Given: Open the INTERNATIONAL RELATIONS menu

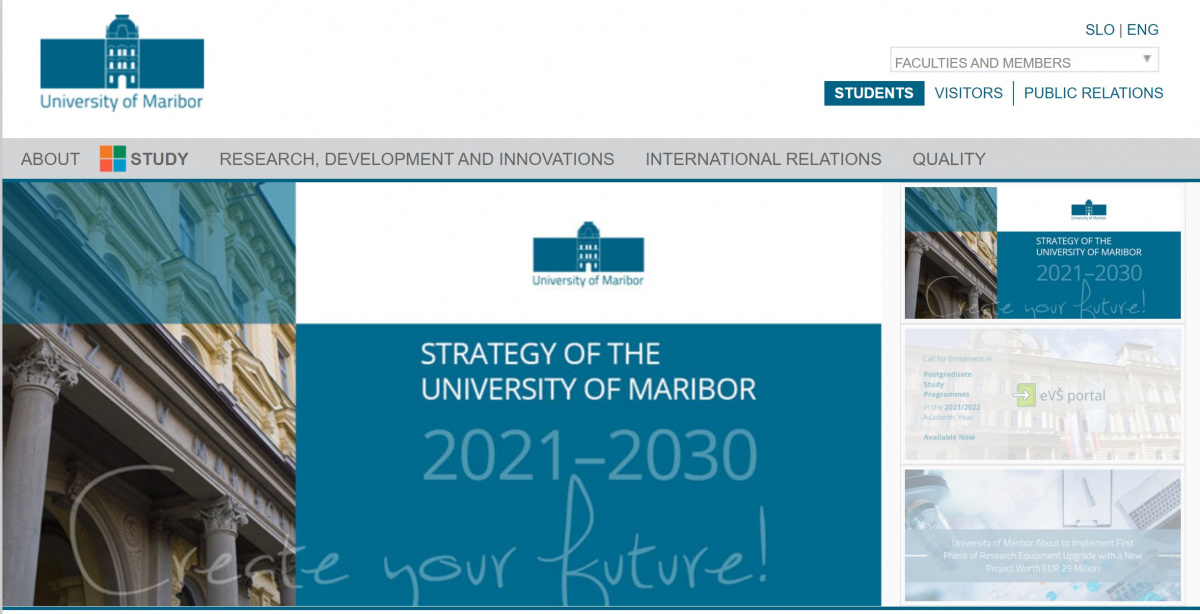Looking at the screenshot, I should click(763, 159).
